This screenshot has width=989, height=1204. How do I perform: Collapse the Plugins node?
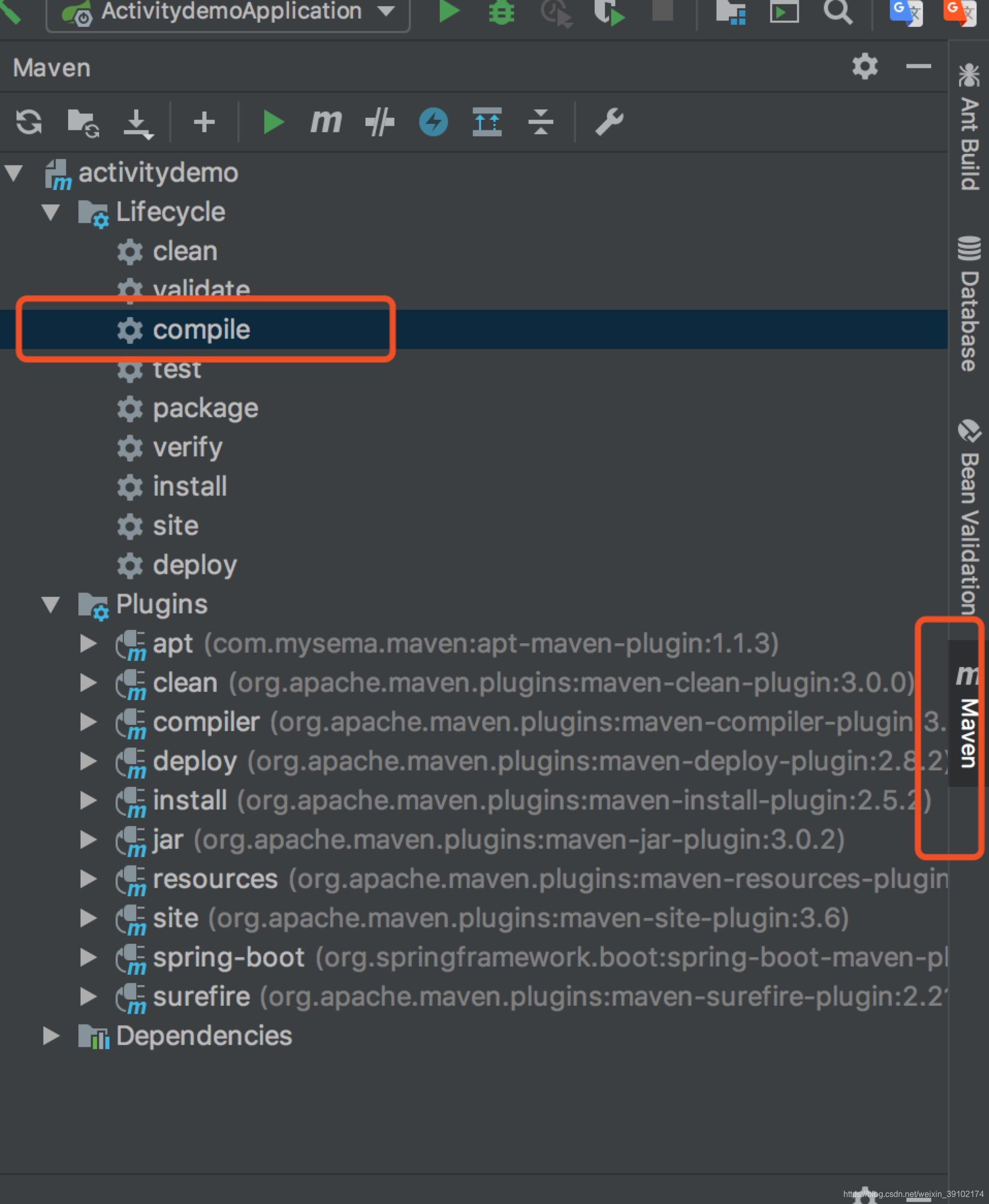click(x=51, y=604)
